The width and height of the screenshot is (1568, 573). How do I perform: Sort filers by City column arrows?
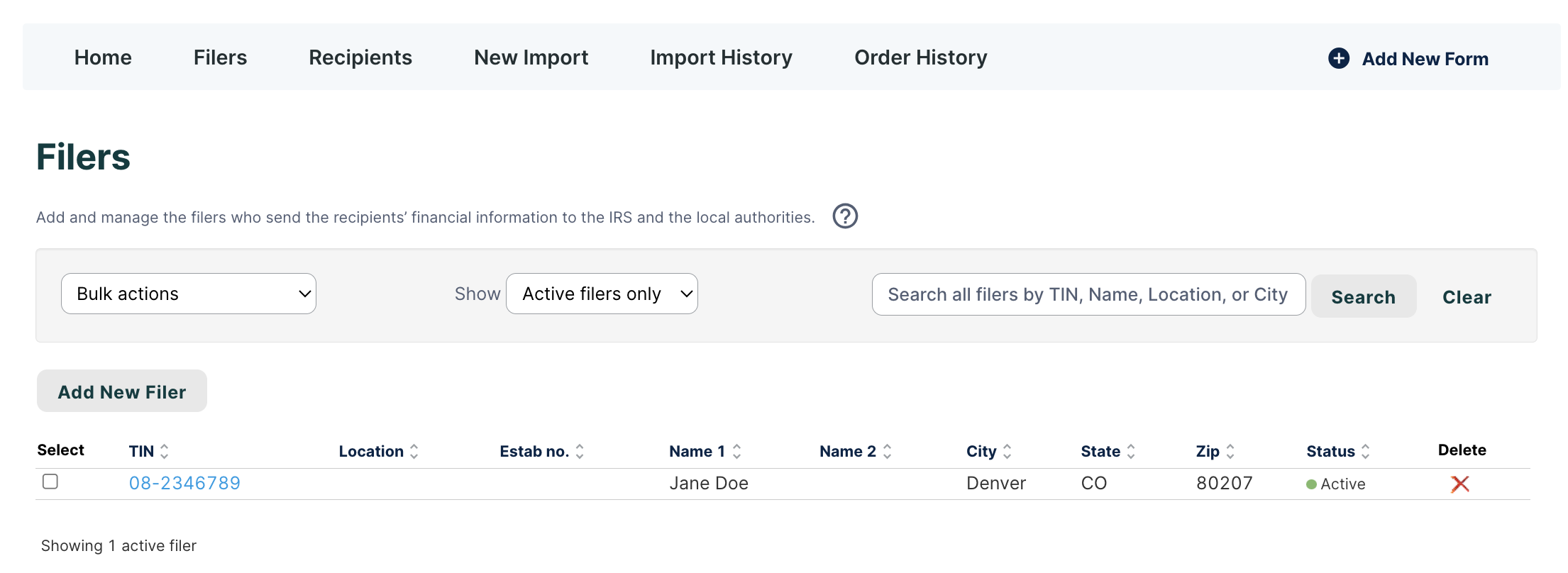[x=1007, y=452]
